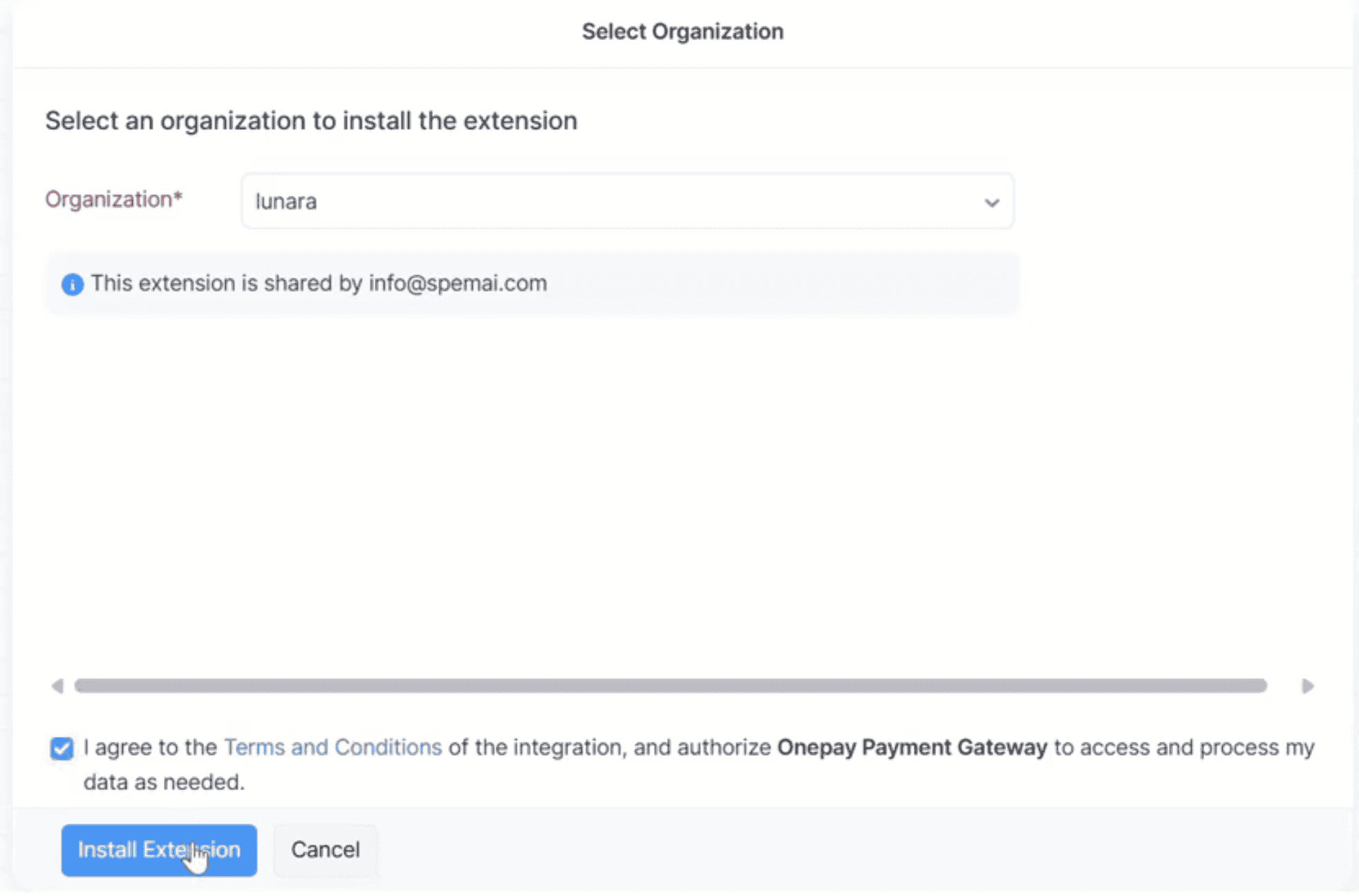Click the horizontal scrollbar thumb
Screen dimensions: 1359x896
point(669,686)
